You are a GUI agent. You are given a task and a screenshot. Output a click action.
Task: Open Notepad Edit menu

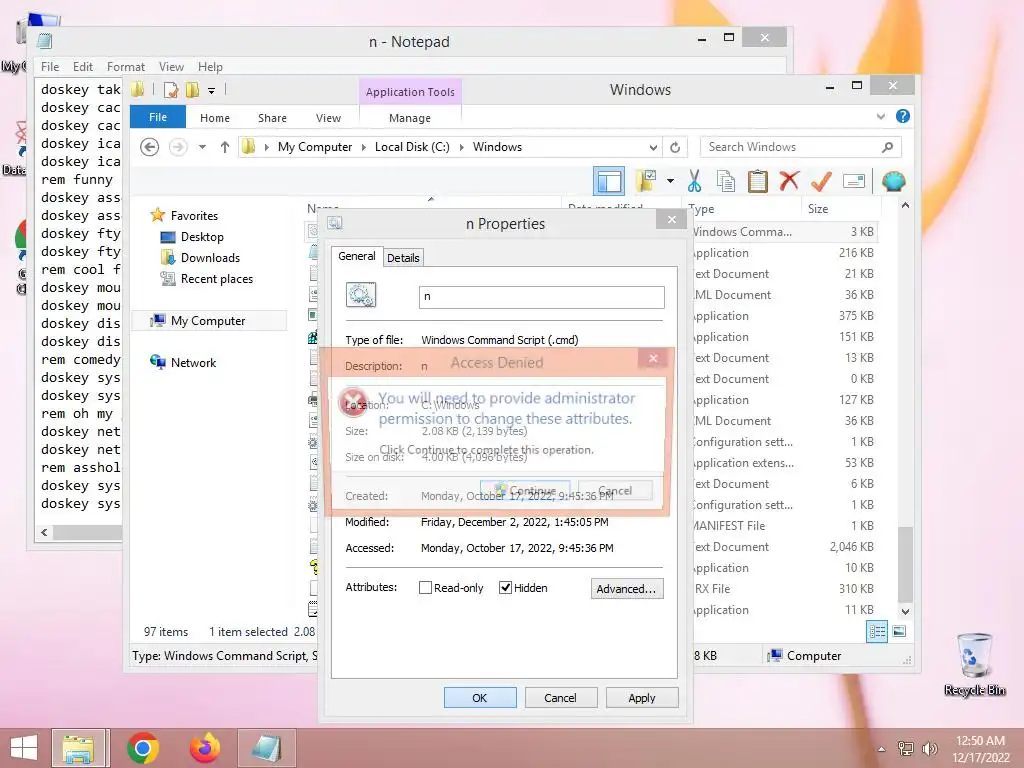click(83, 67)
